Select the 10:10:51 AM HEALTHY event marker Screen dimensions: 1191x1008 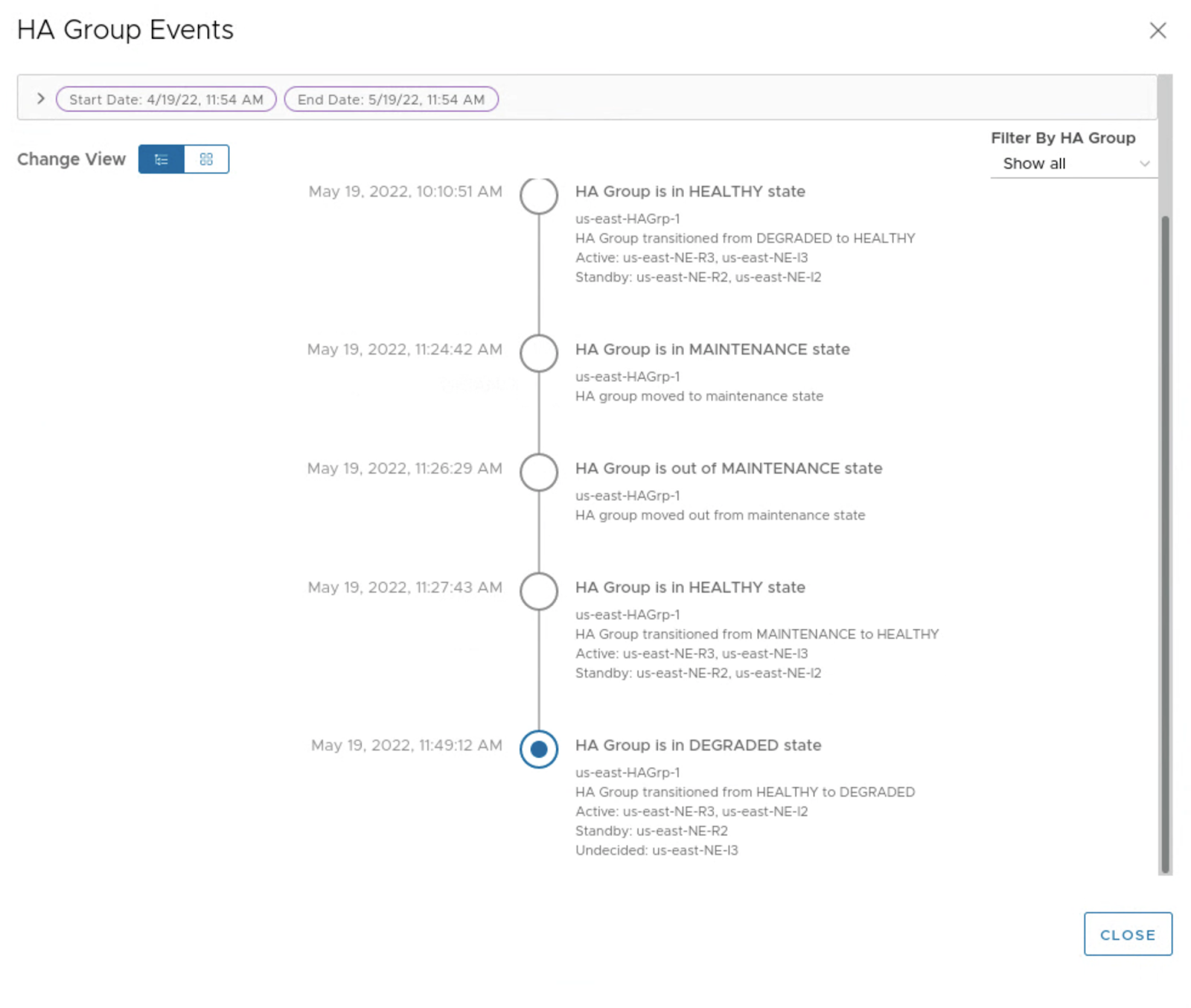coord(539,195)
